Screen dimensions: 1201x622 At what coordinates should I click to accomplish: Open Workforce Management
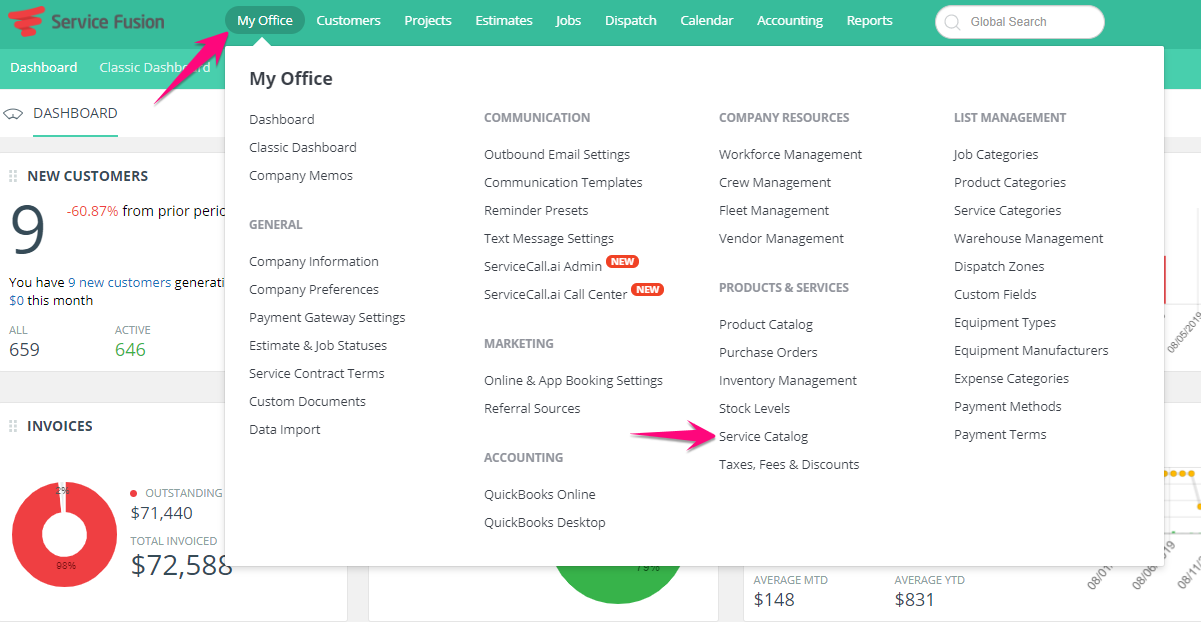[x=790, y=155]
